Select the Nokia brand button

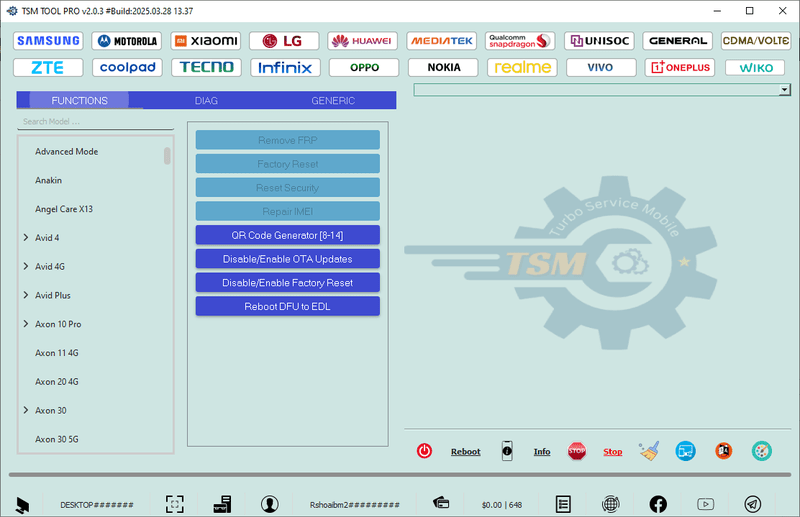click(x=443, y=67)
